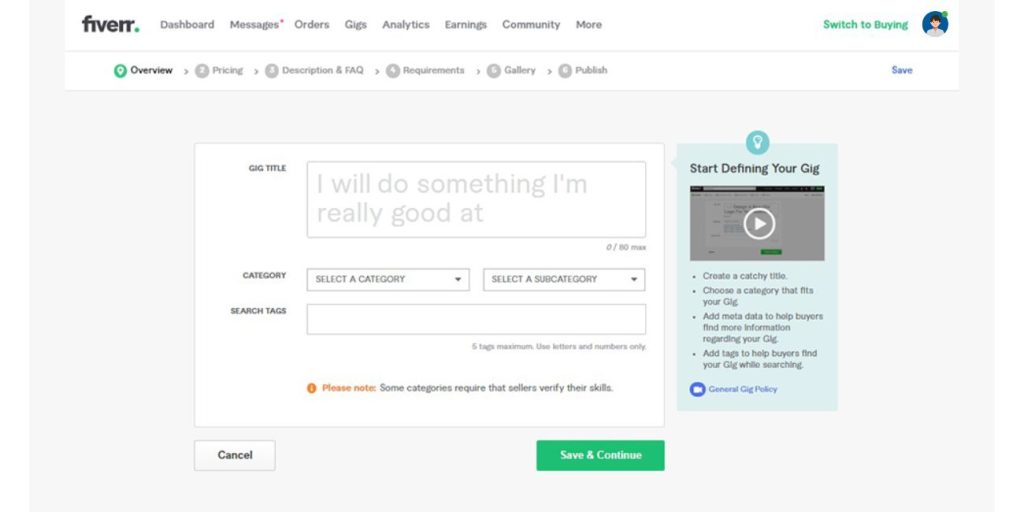Open Analytics from the top menu
Viewport: 1024px width, 512px height.
(x=406, y=25)
